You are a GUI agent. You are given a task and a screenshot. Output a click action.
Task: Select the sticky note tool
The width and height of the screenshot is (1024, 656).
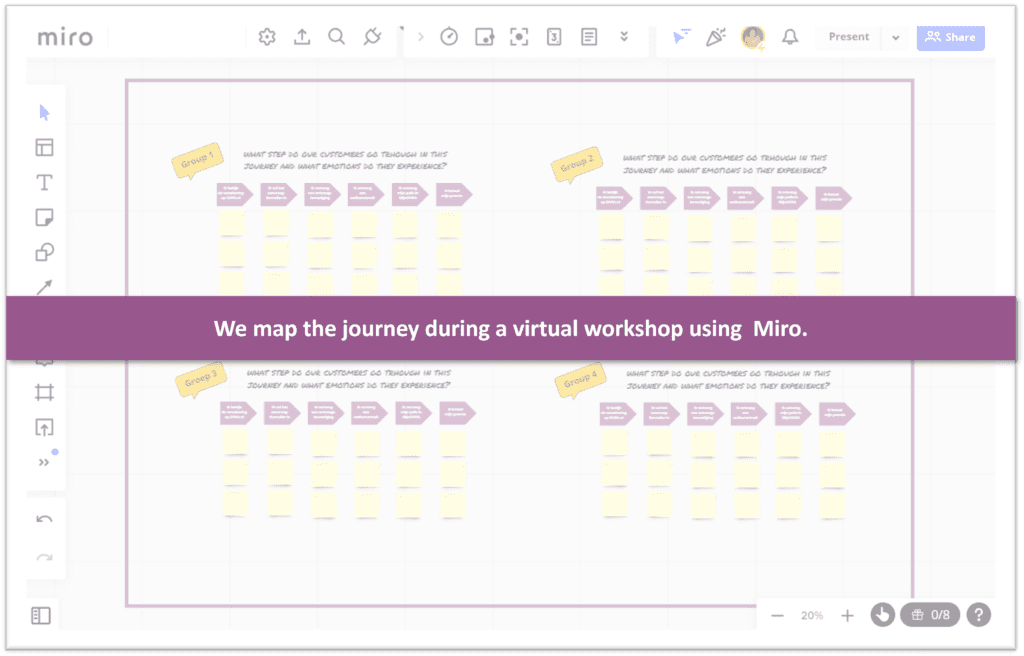coord(44,217)
